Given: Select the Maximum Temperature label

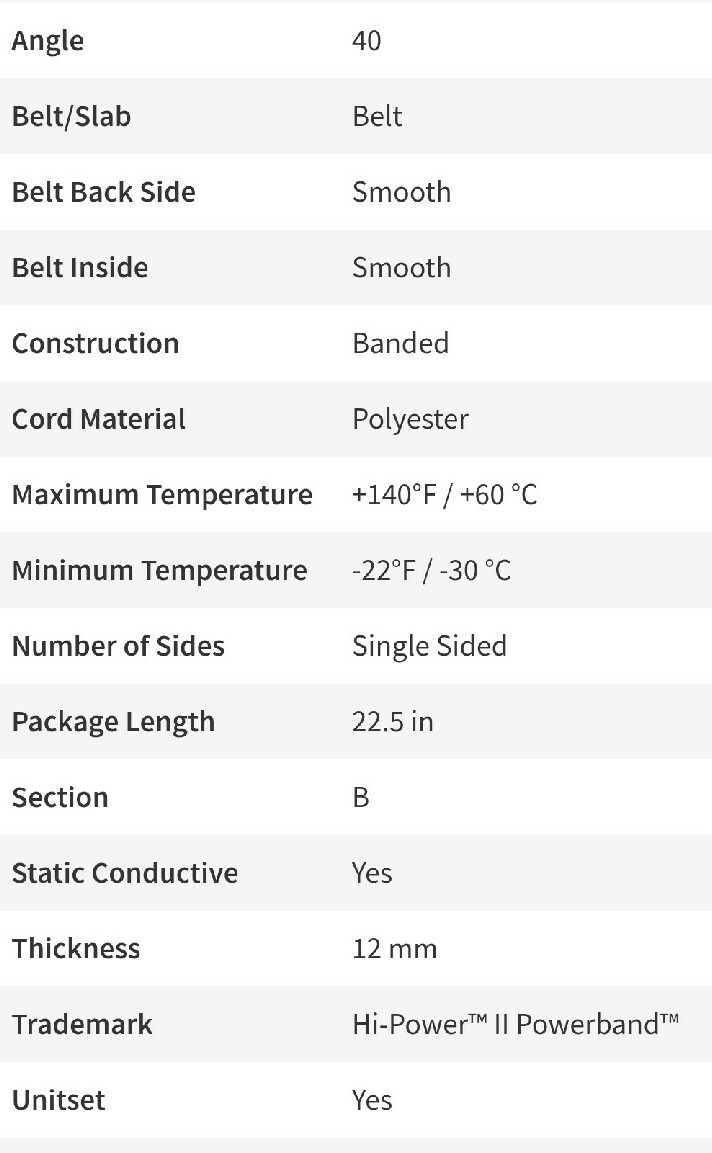Looking at the screenshot, I should (x=163, y=495).
